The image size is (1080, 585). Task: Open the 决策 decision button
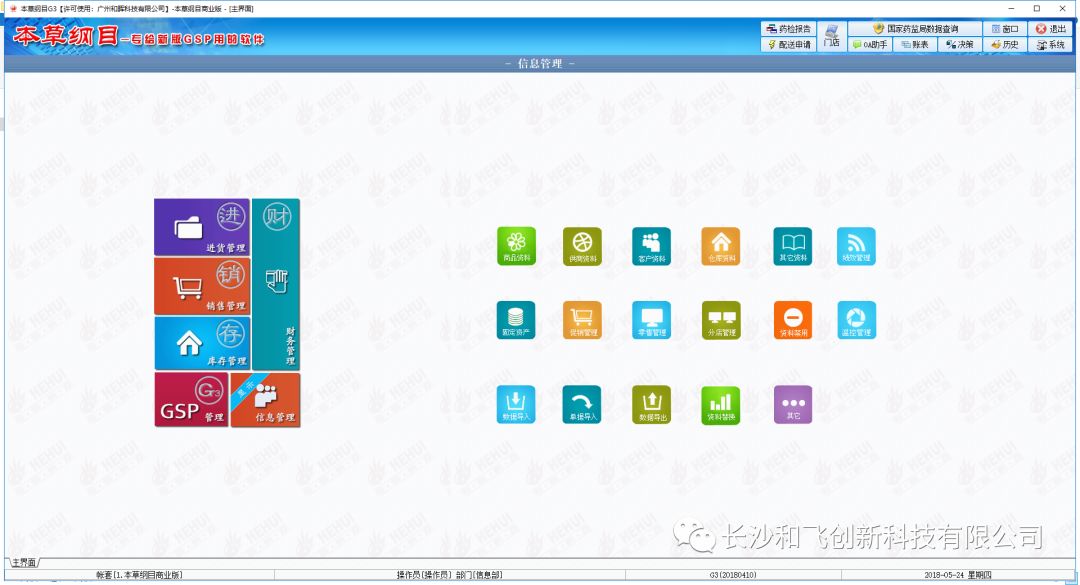click(959, 44)
